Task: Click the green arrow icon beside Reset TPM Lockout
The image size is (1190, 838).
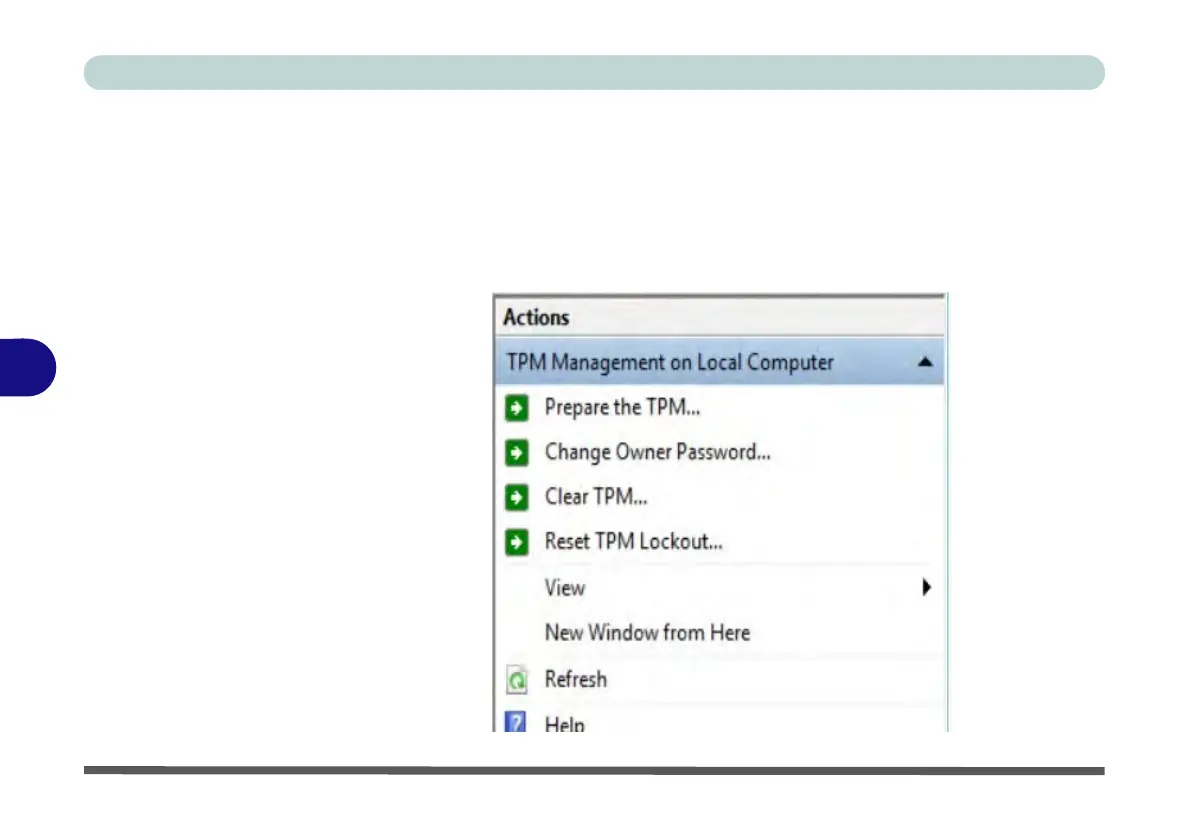Action: [x=517, y=542]
